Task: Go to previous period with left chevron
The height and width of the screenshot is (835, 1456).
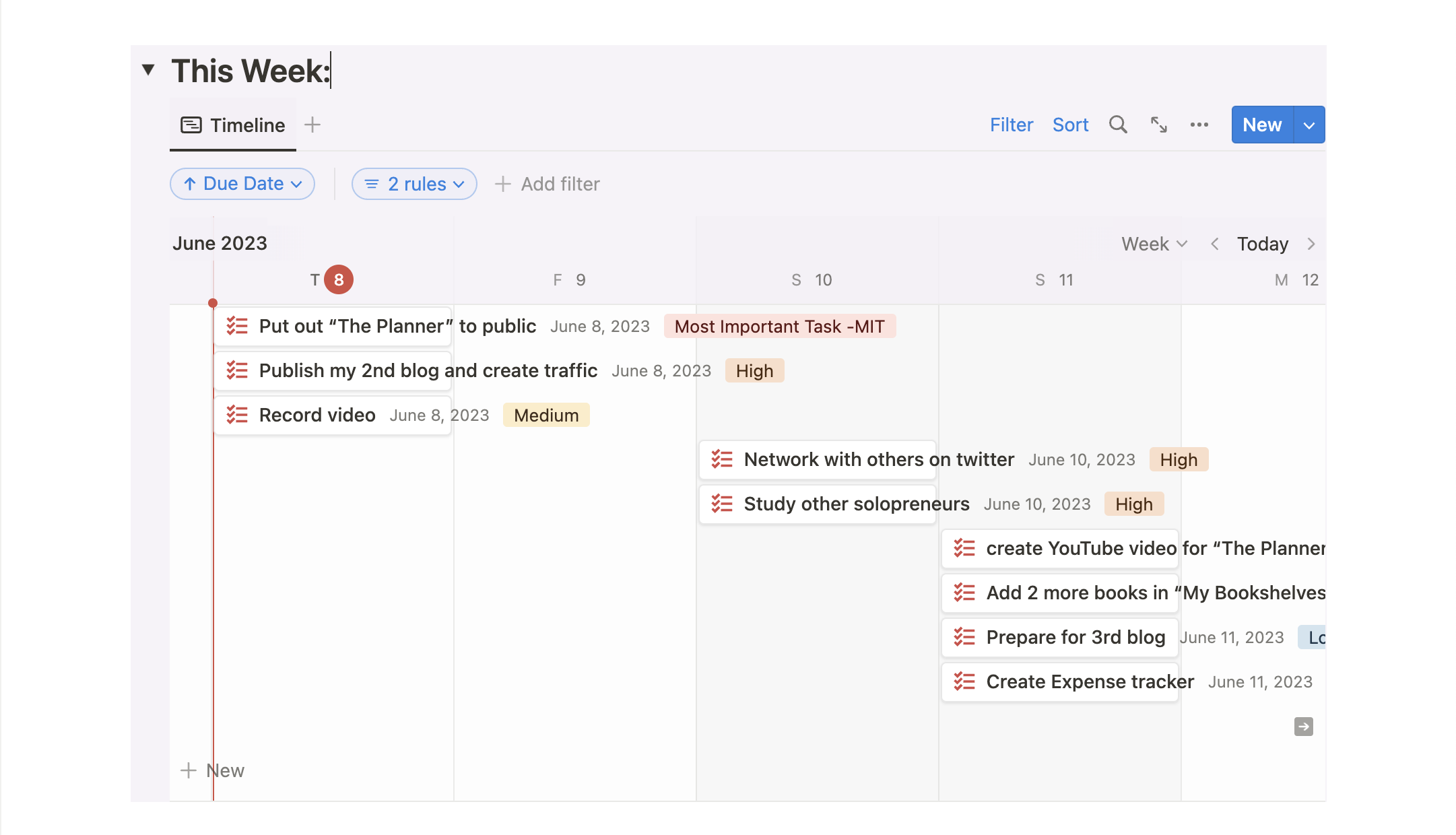Action: 1215,244
